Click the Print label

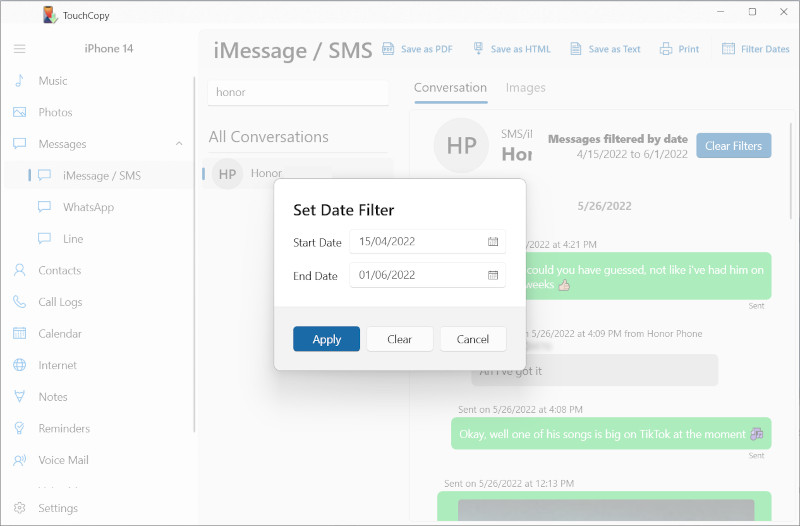(689, 49)
